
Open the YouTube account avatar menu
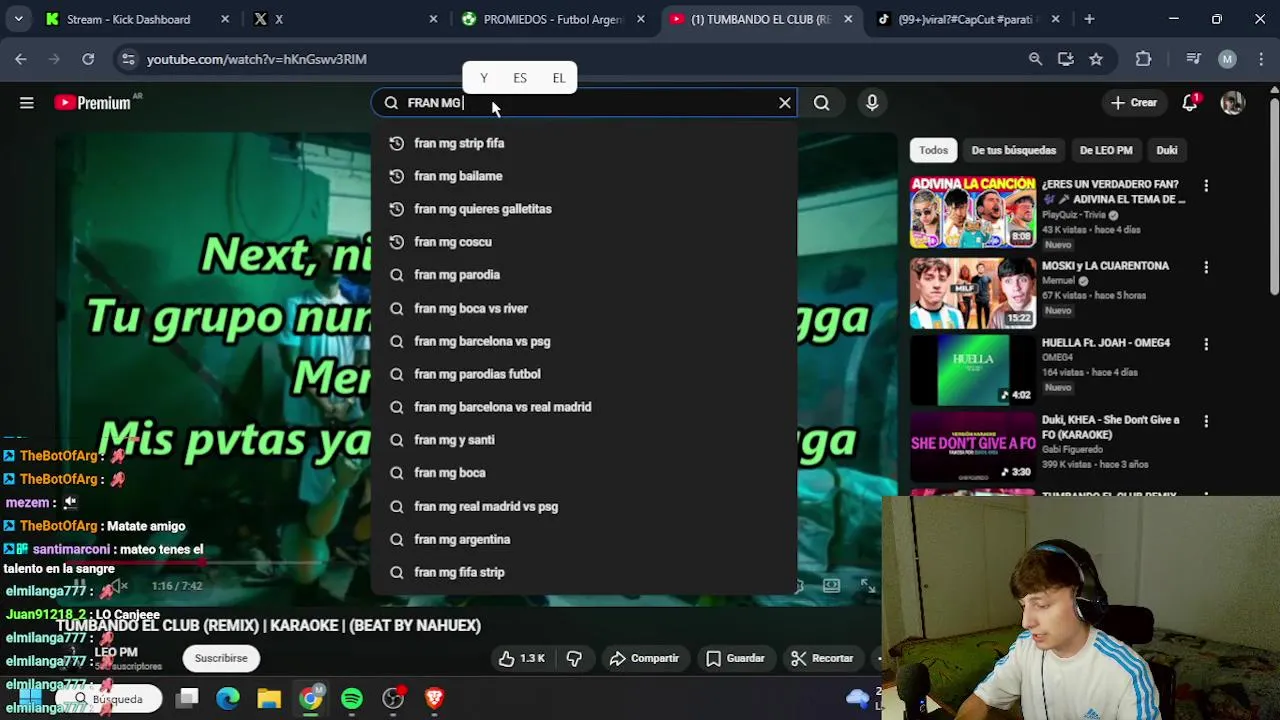[x=1232, y=102]
